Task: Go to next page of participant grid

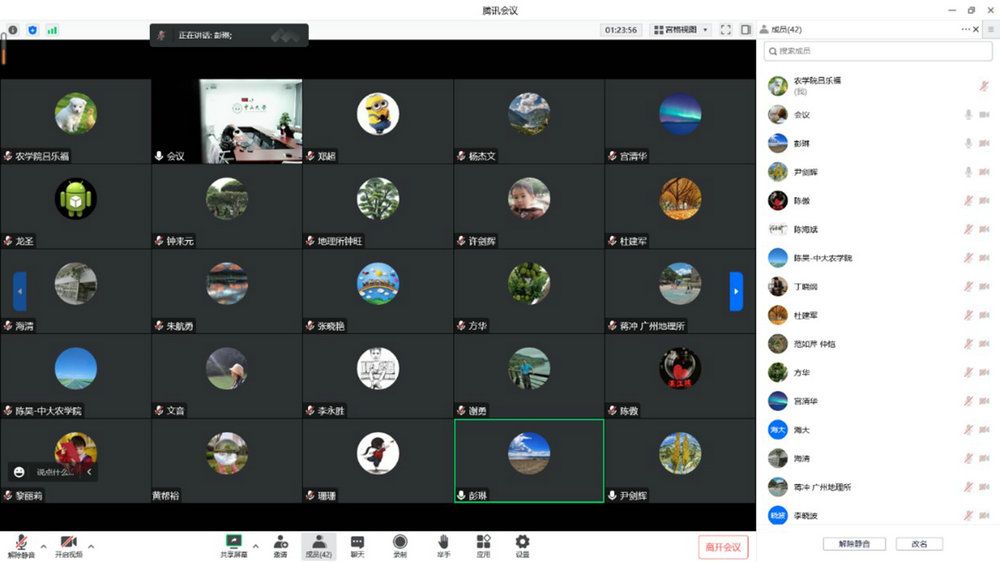Action: [x=736, y=291]
